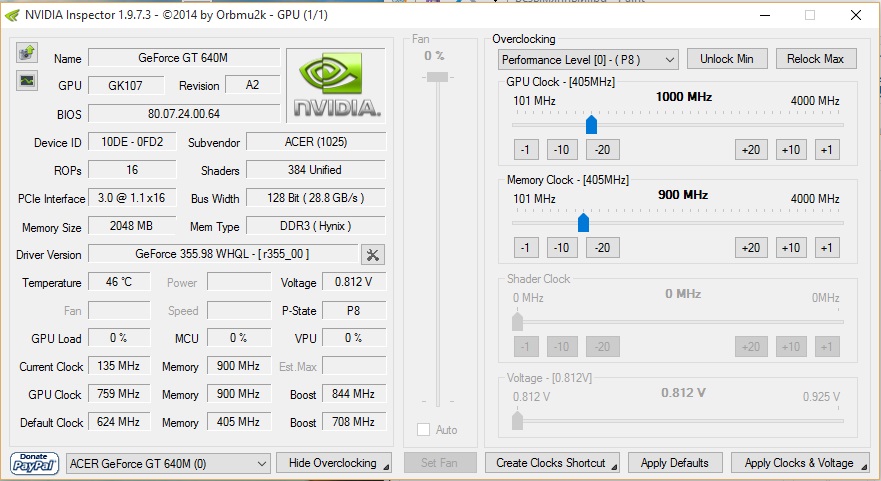This screenshot has height=481, width=881.
Task: Click the PCIe Interface value 3.0 @ 1.1 x16
Action: coord(132,198)
